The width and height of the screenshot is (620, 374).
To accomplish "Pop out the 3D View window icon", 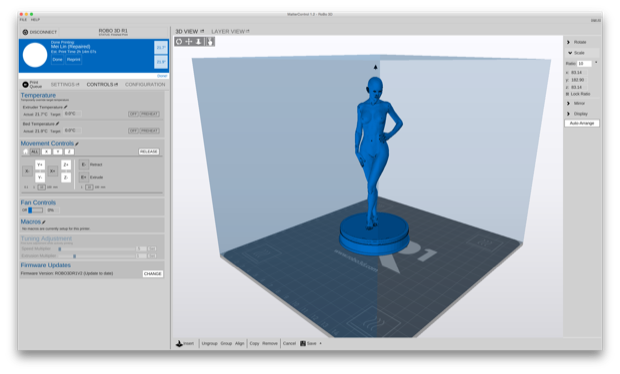I will (x=202, y=31).
